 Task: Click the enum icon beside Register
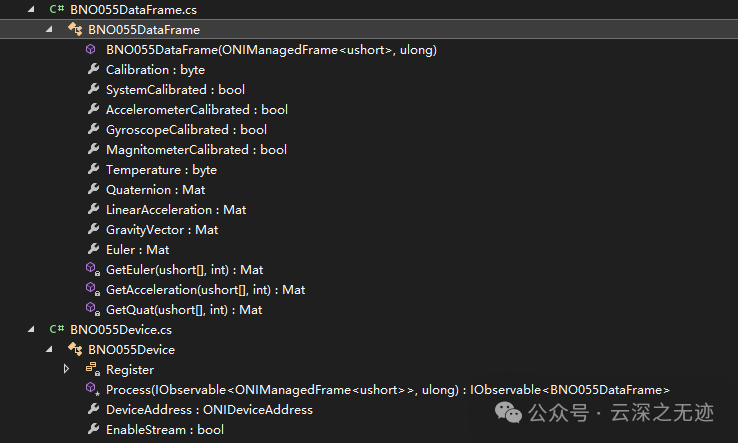tap(93, 369)
